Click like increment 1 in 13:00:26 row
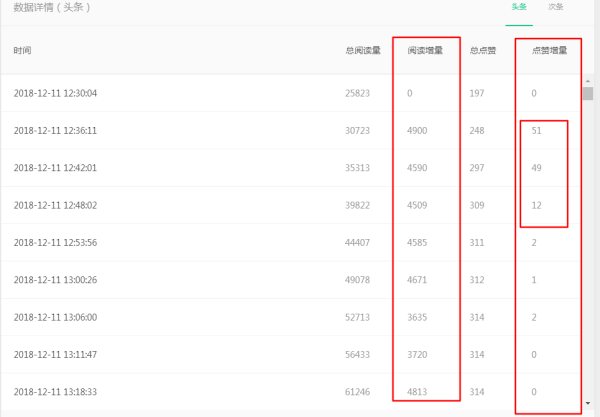Image resolution: width=600 pixels, height=417 pixels. tap(534, 280)
